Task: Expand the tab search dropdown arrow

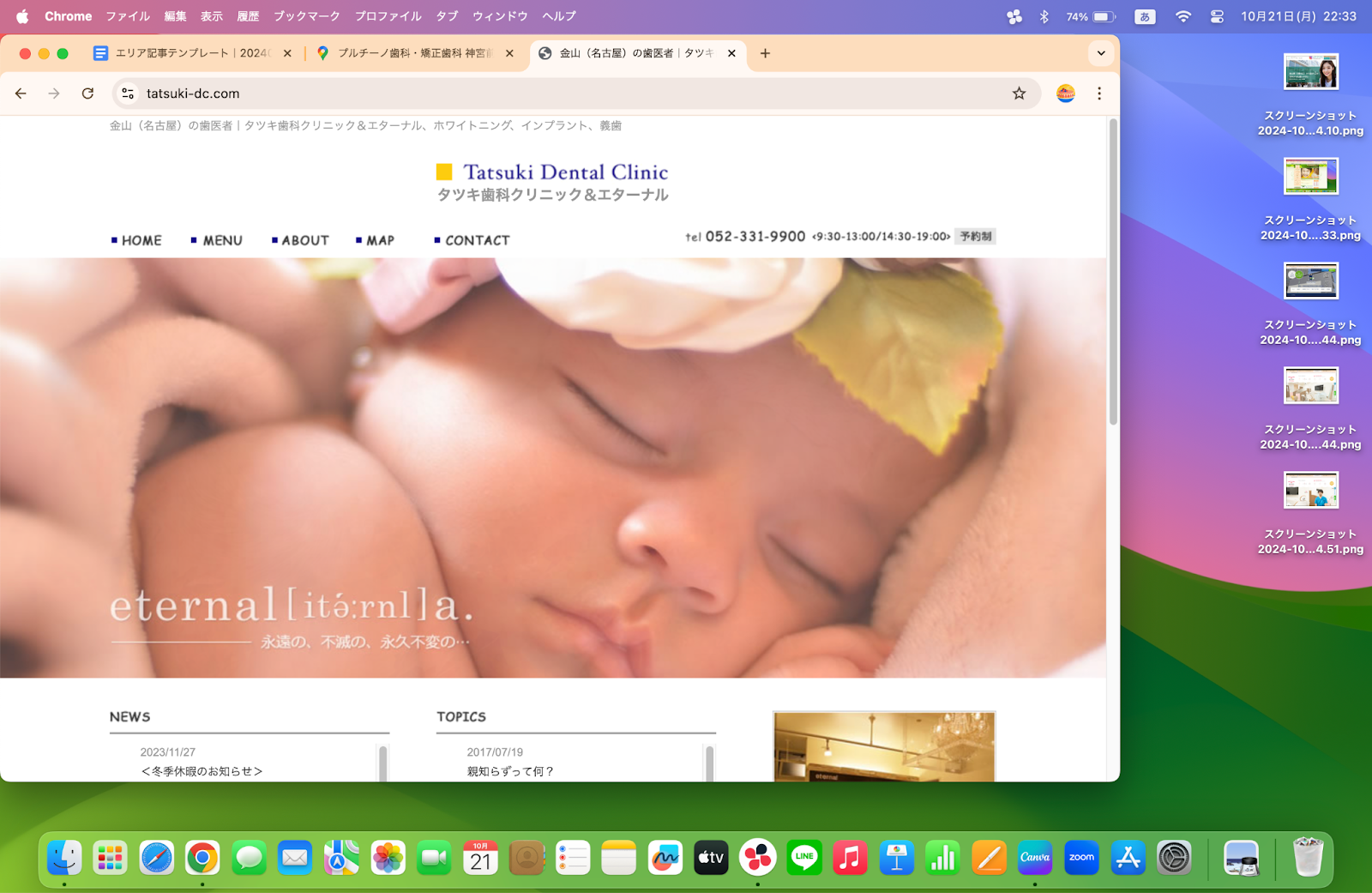Action: click(1101, 53)
